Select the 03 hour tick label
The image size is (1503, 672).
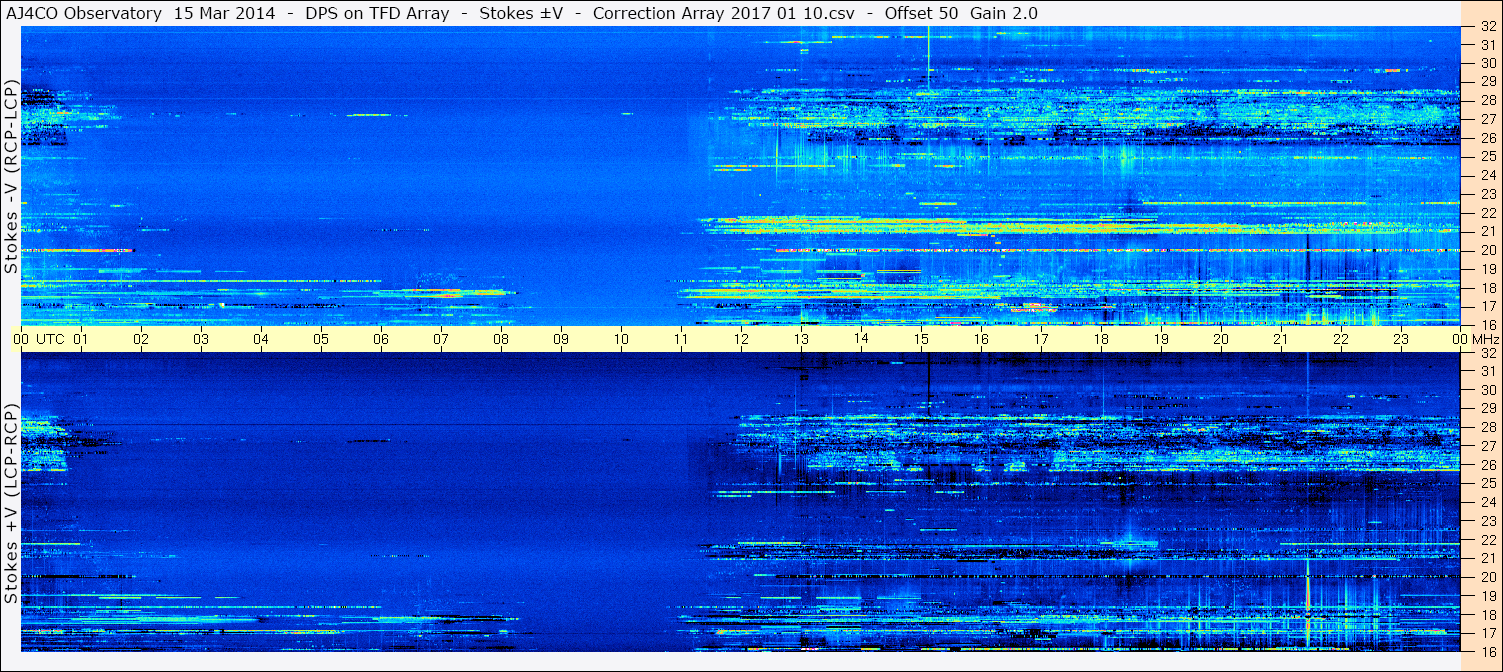(x=201, y=339)
